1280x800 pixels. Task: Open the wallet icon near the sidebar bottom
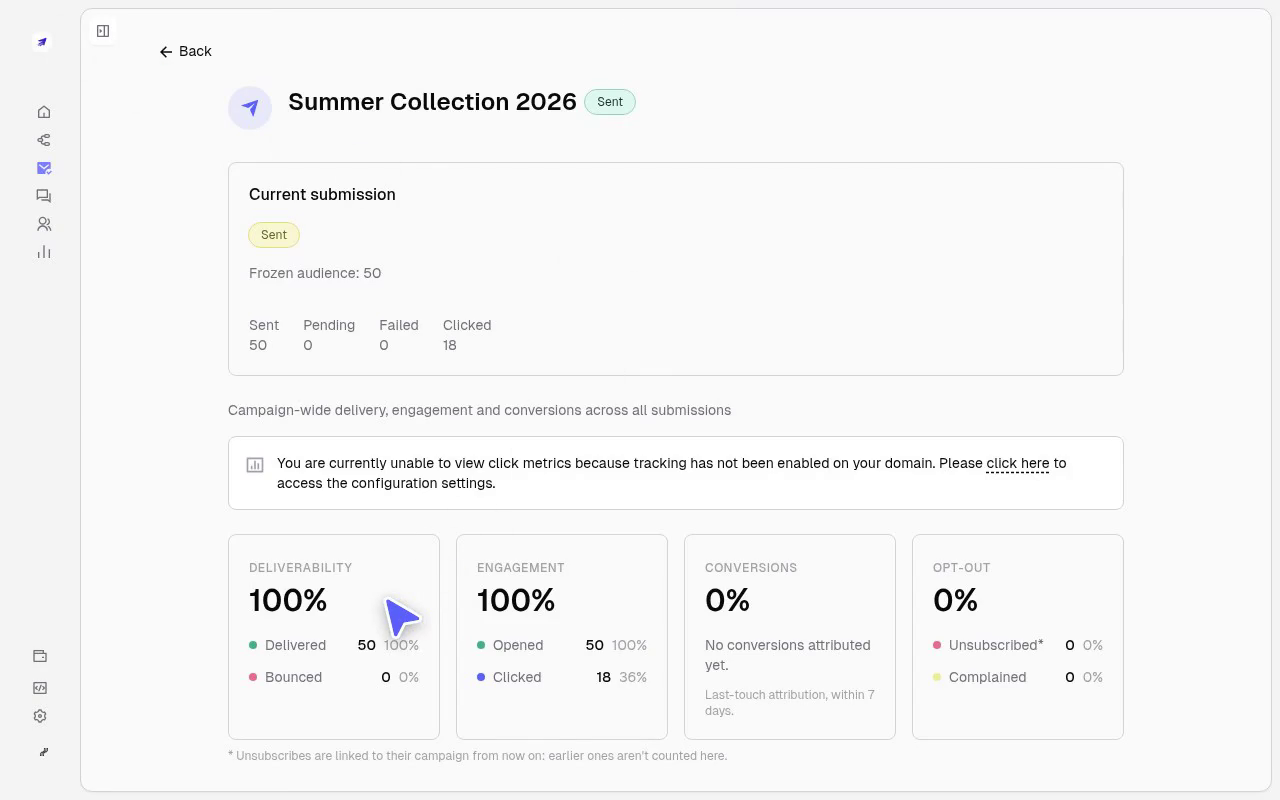[40, 656]
